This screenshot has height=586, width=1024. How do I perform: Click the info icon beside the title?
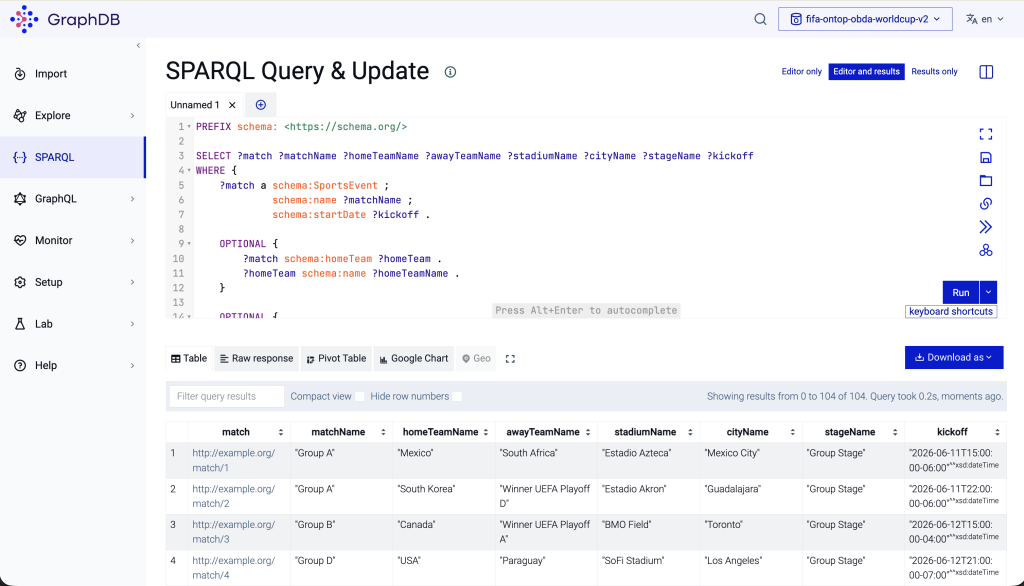tap(450, 72)
